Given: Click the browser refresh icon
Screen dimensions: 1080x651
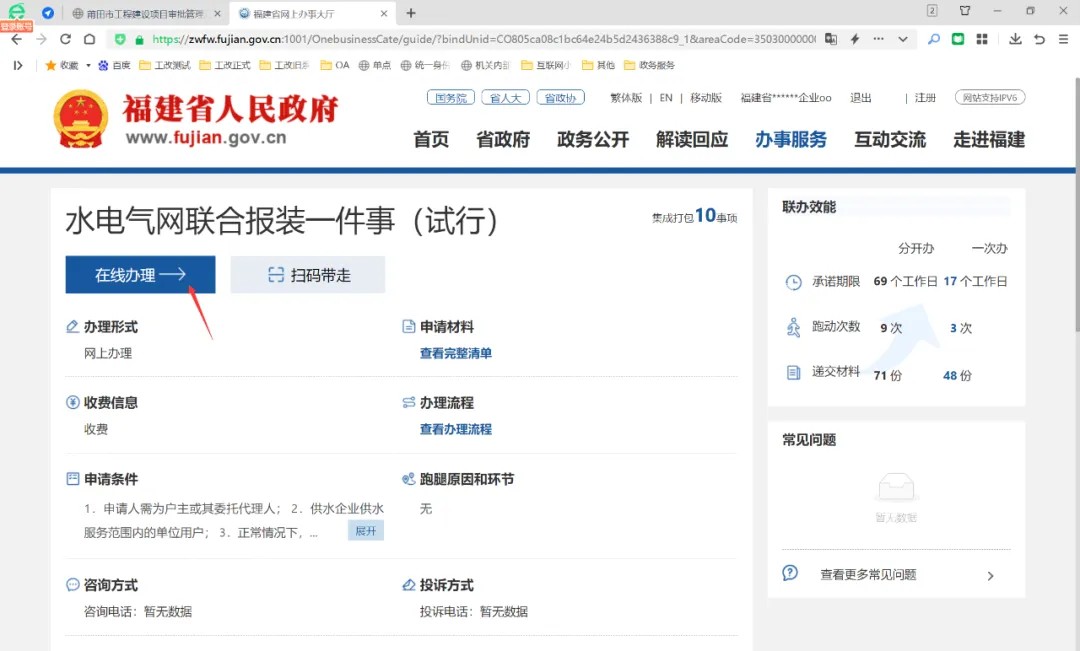Looking at the screenshot, I should [x=65, y=39].
